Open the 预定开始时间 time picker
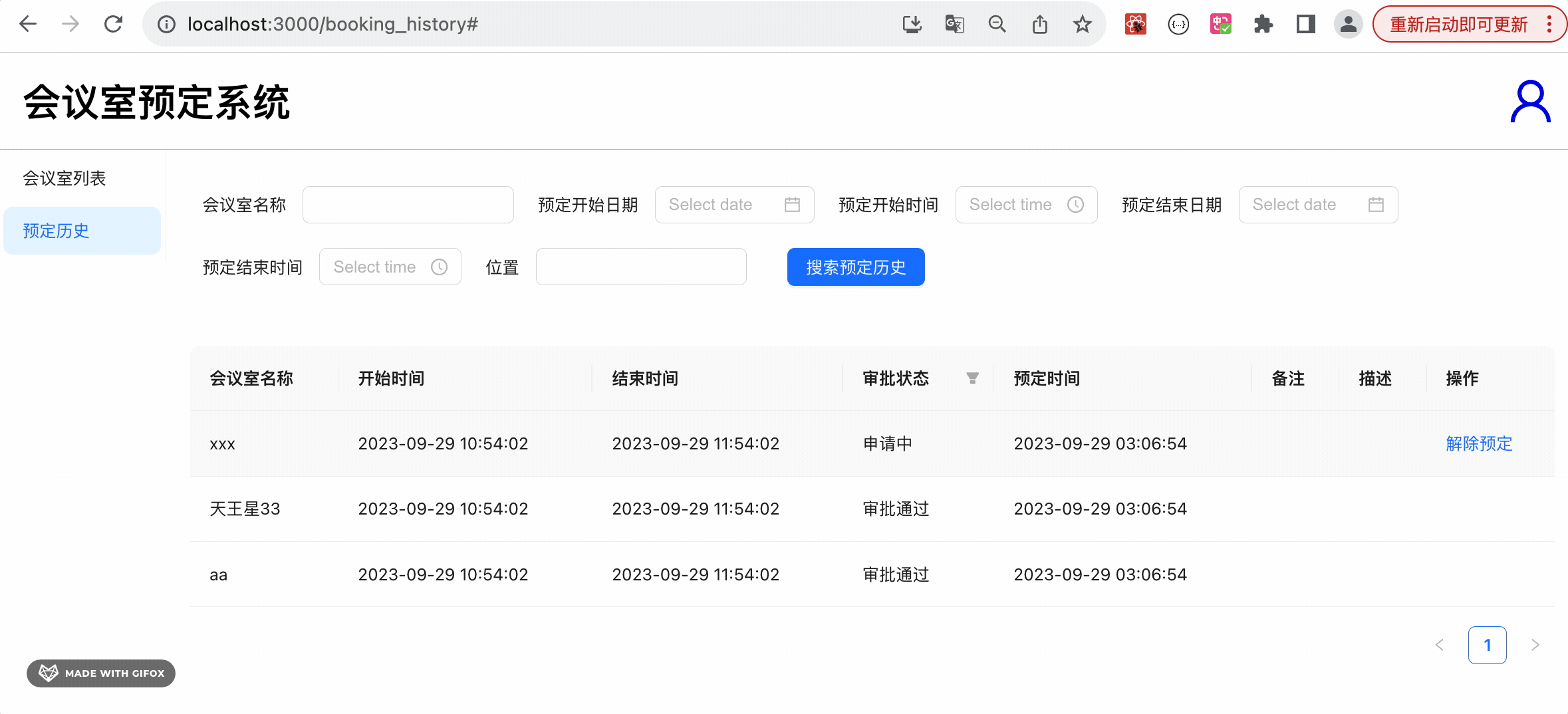This screenshot has width=1568, height=714. [1025, 205]
